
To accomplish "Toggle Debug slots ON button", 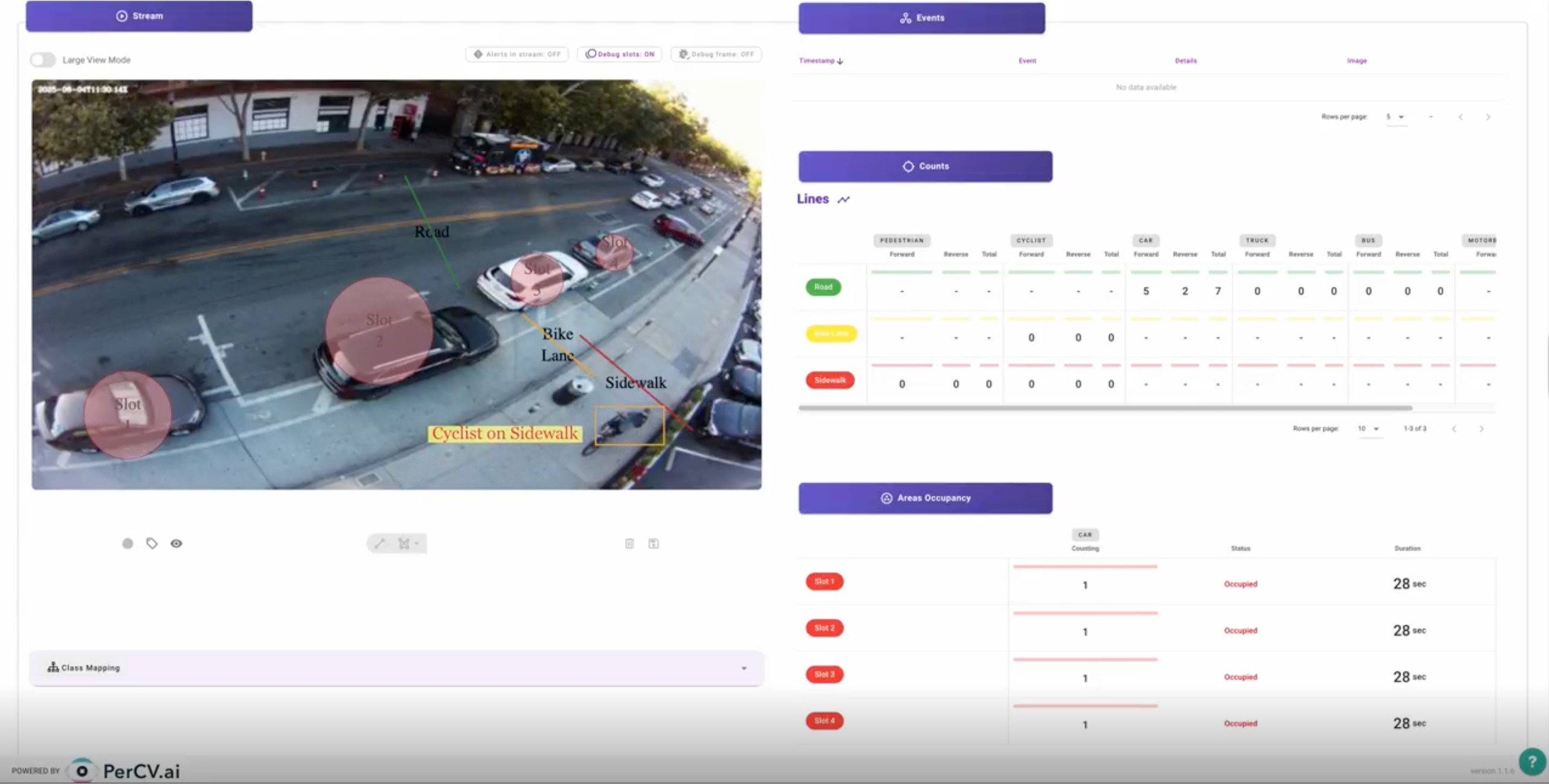I will [x=619, y=54].
